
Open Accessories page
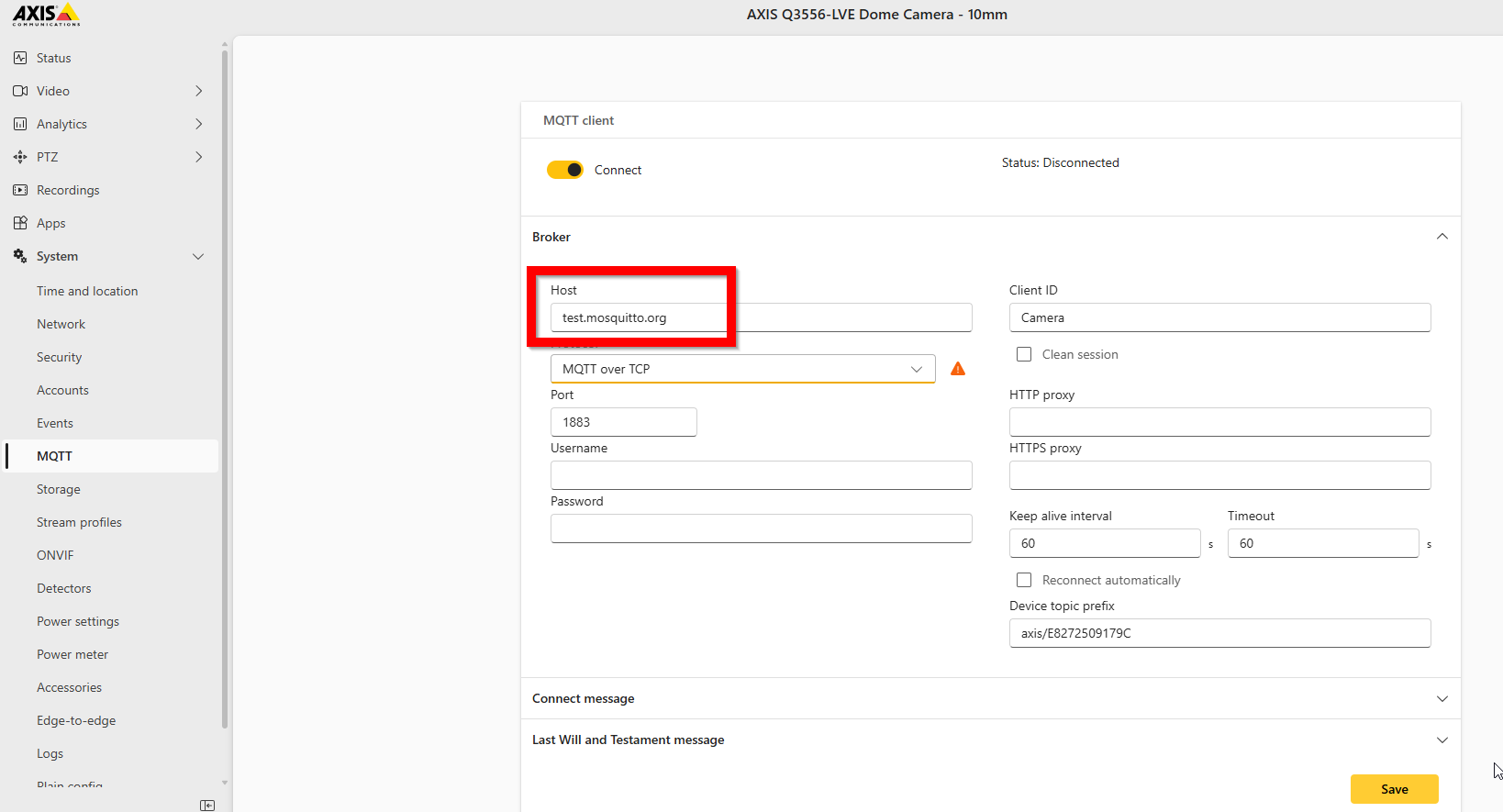pyautogui.click(x=69, y=687)
